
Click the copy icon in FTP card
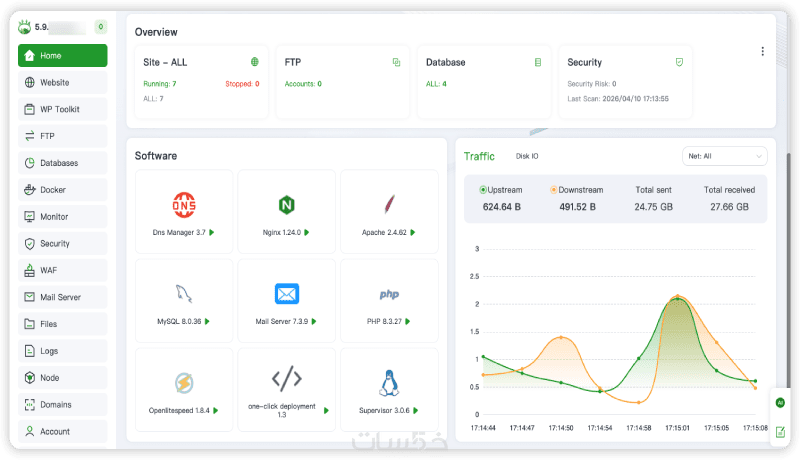point(396,62)
